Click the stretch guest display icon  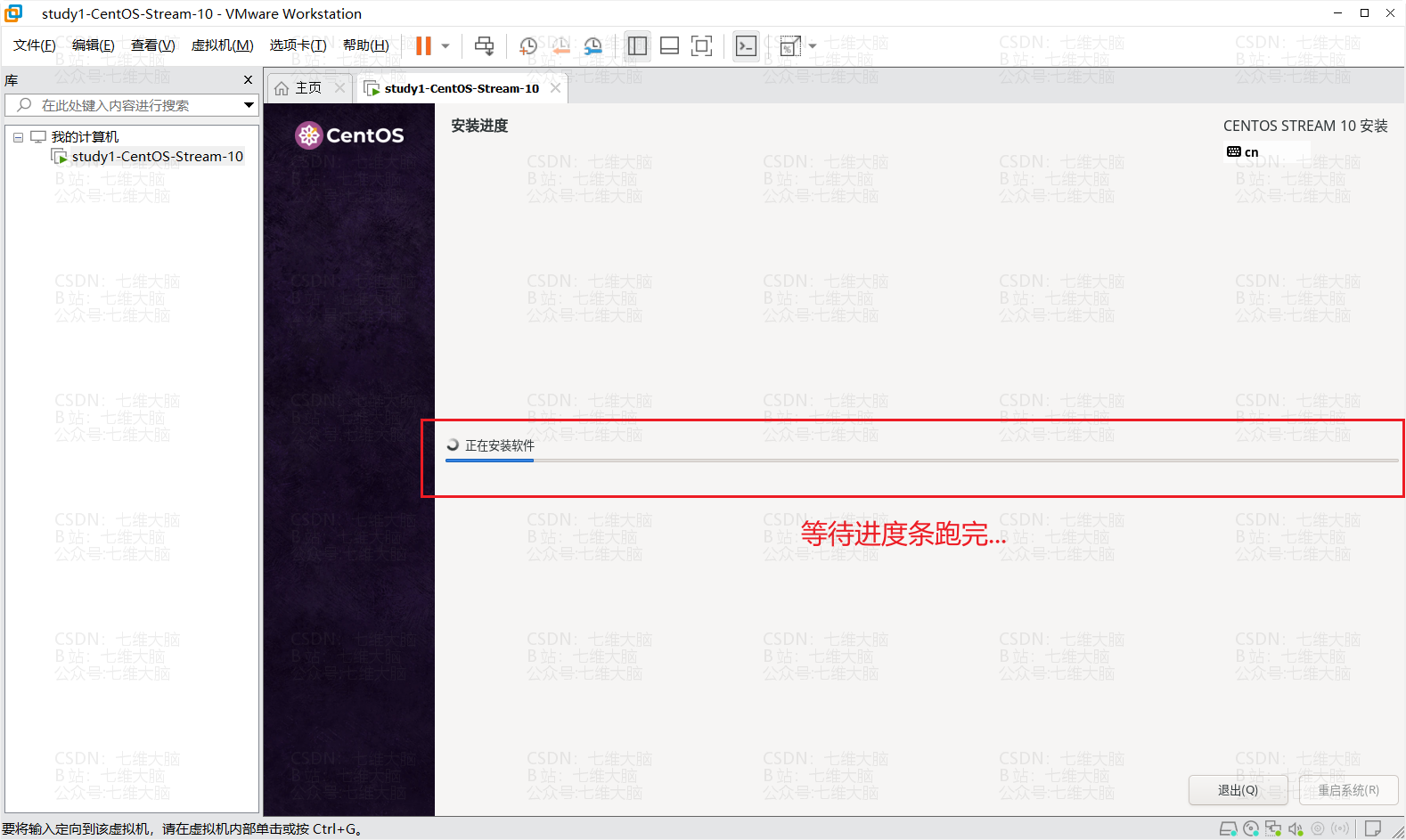[789, 45]
